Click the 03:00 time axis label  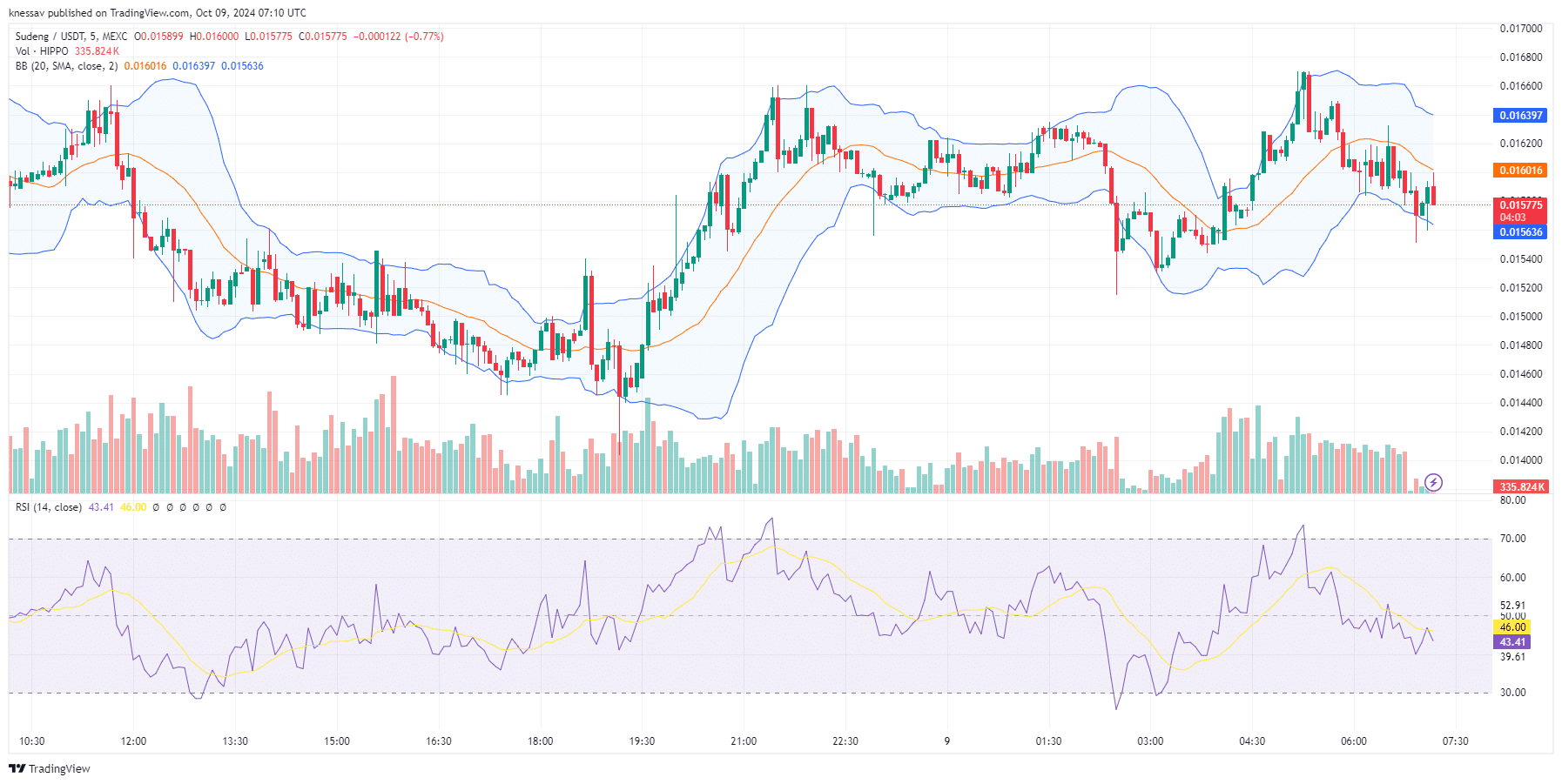[x=1150, y=741]
